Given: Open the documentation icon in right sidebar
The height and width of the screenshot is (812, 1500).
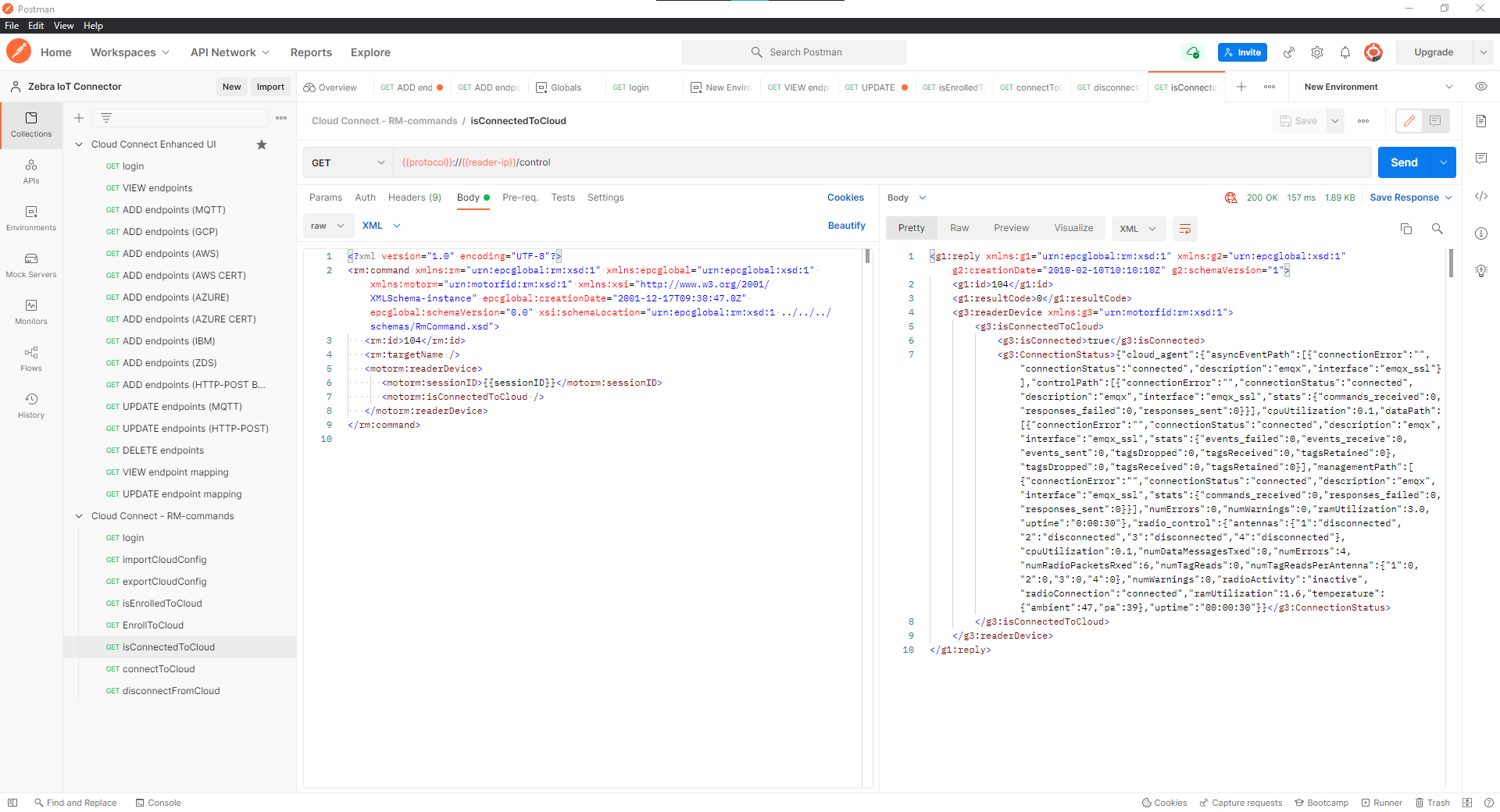Looking at the screenshot, I should (1481, 121).
